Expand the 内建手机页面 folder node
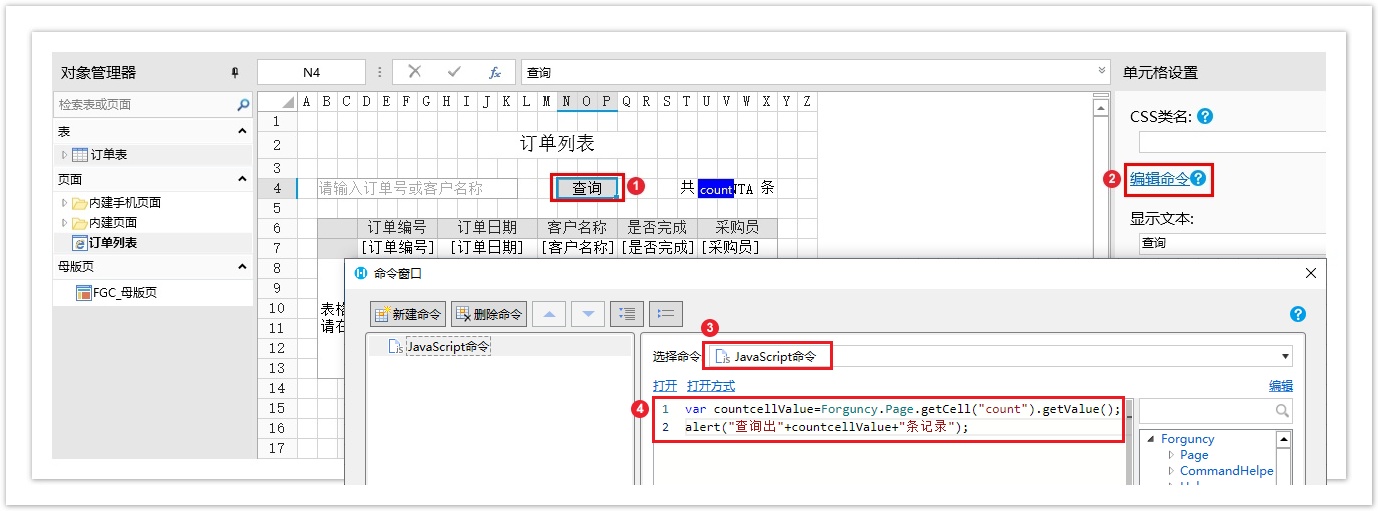This screenshot has width=1378, height=511. click(65, 203)
